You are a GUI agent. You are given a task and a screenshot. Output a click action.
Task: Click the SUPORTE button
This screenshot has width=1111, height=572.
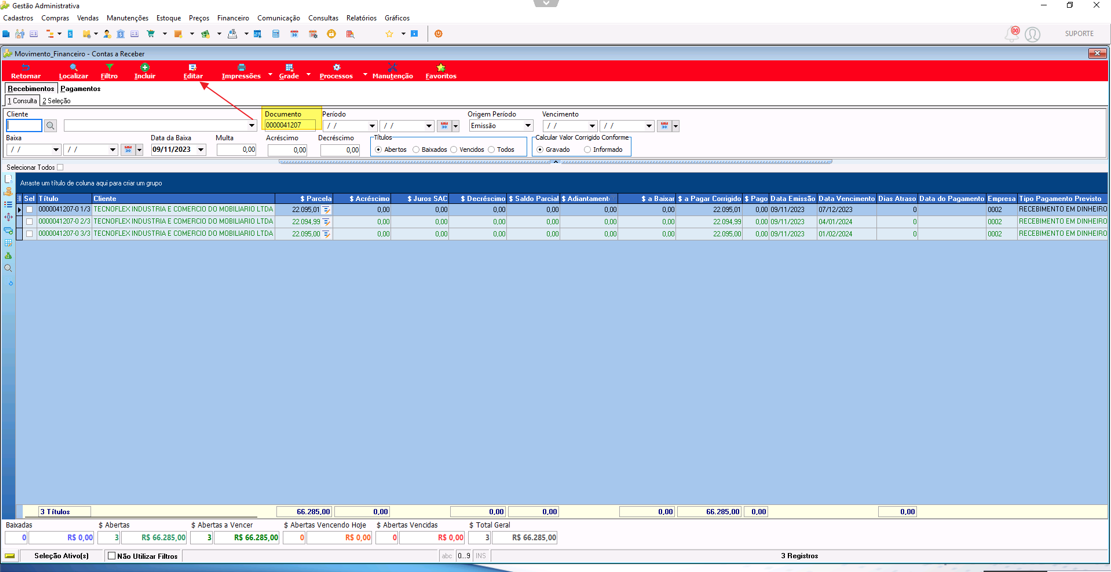pos(1080,33)
